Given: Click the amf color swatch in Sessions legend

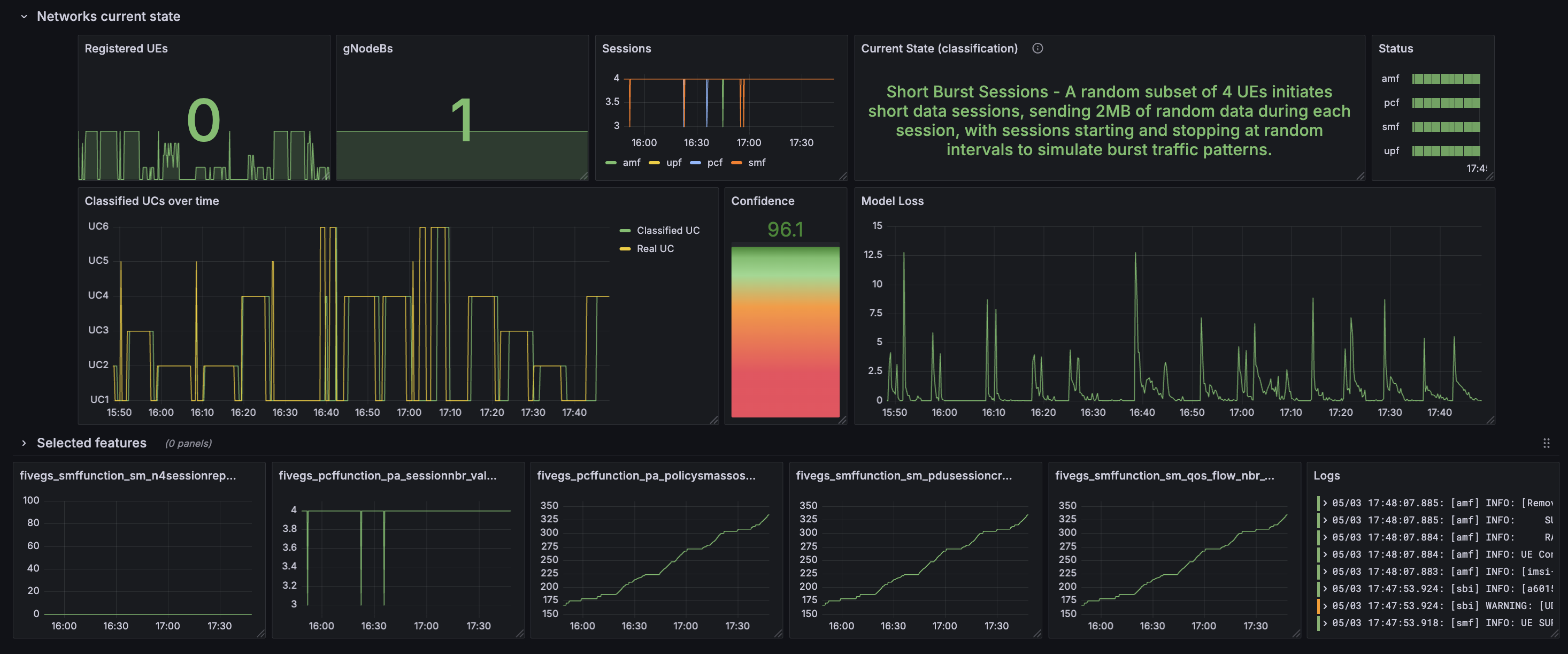Looking at the screenshot, I should (x=611, y=163).
